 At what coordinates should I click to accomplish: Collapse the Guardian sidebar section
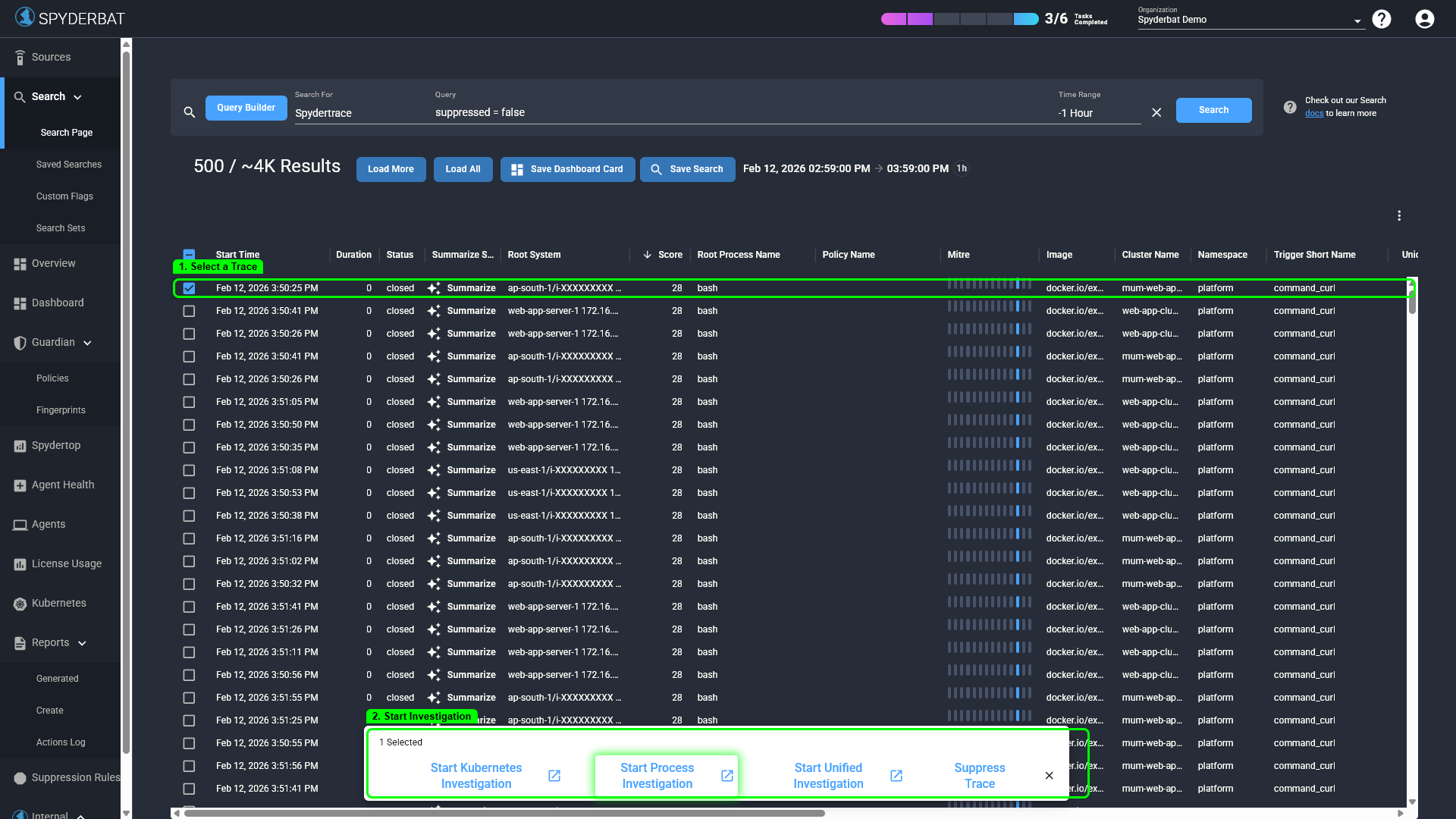click(88, 342)
